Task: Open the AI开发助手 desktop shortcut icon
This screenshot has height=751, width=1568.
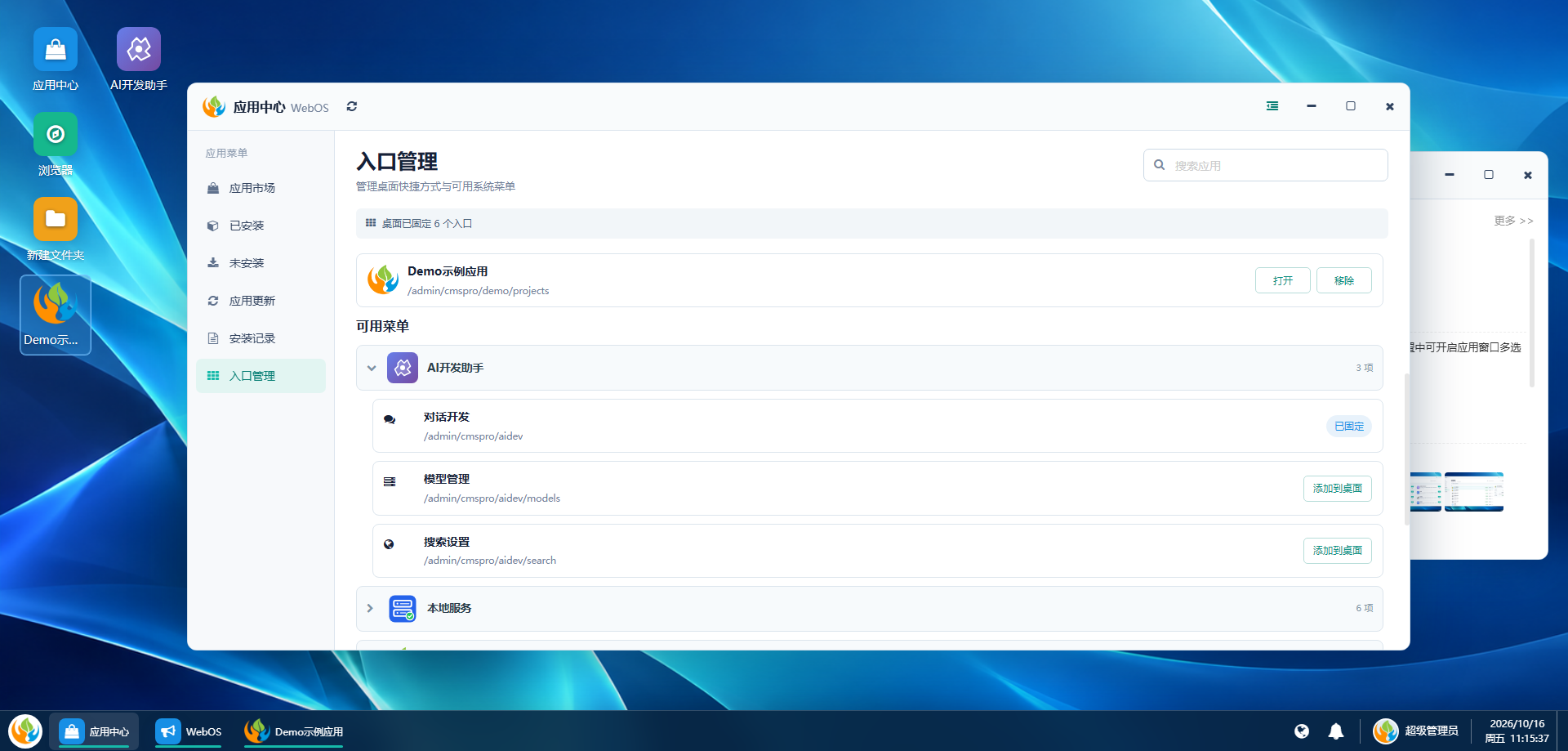Action: tap(139, 50)
